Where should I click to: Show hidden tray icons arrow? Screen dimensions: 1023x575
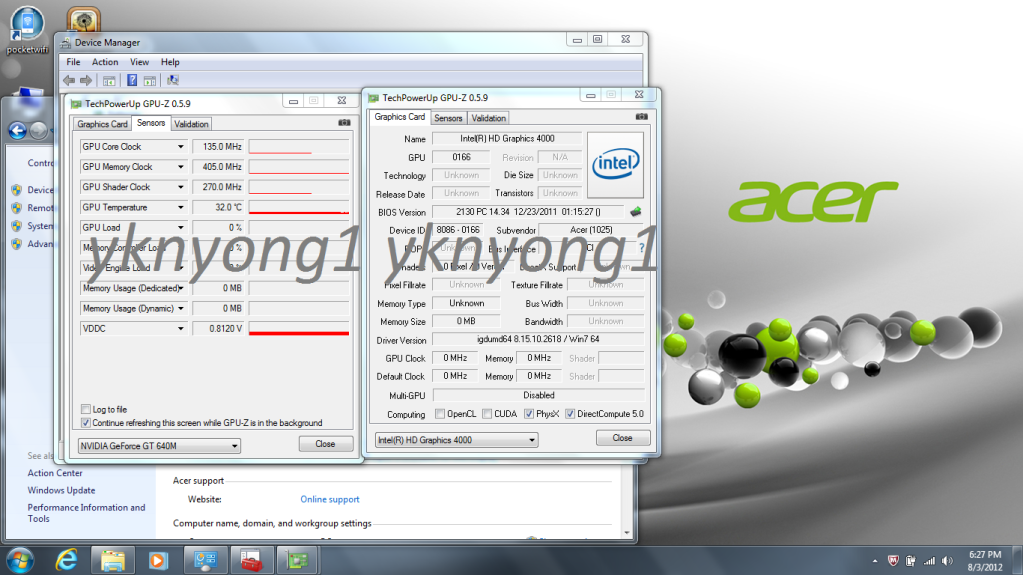(x=875, y=561)
